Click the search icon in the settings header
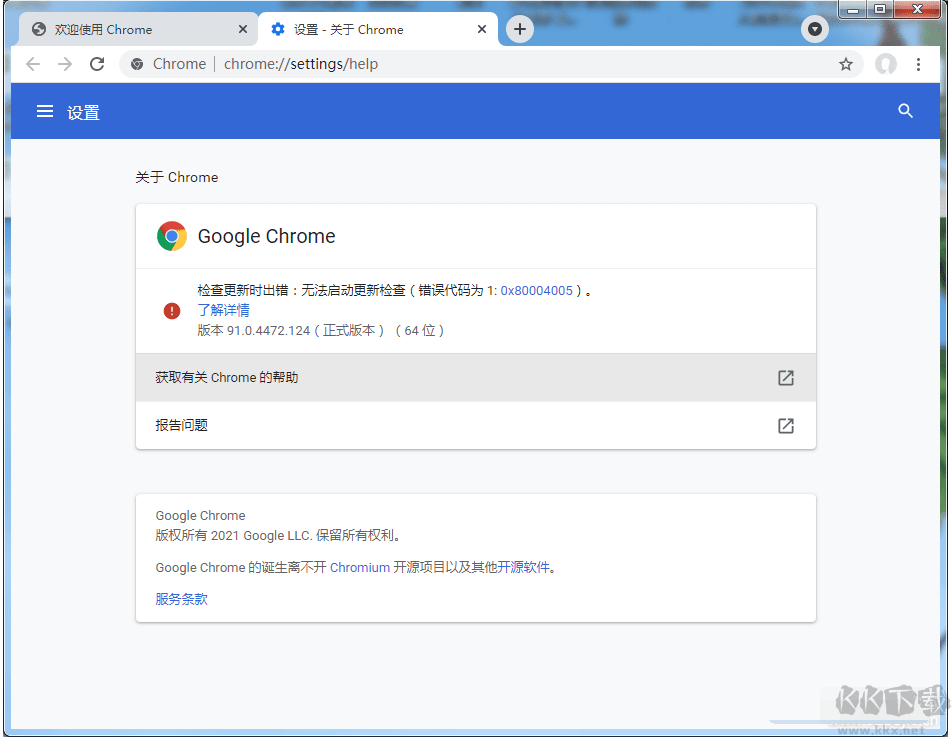This screenshot has width=952, height=737. tap(905, 111)
